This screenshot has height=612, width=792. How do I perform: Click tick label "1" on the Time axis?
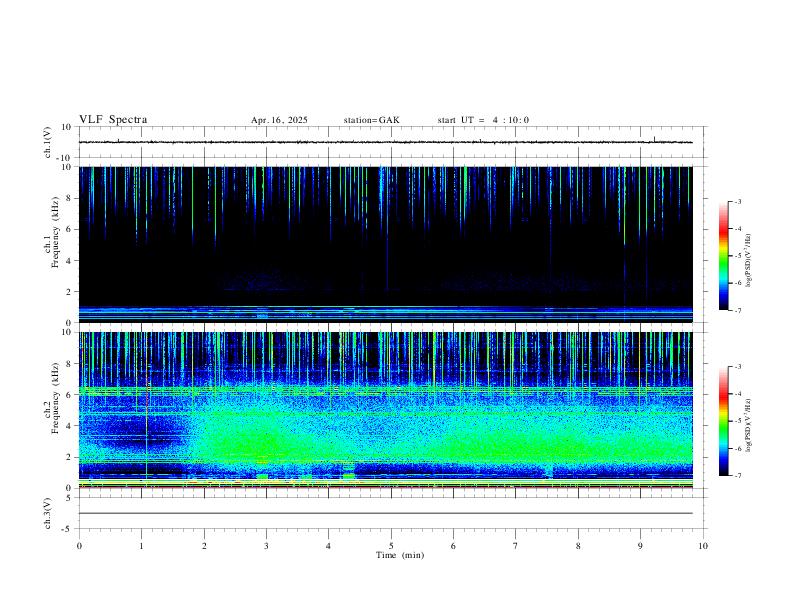coord(141,546)
